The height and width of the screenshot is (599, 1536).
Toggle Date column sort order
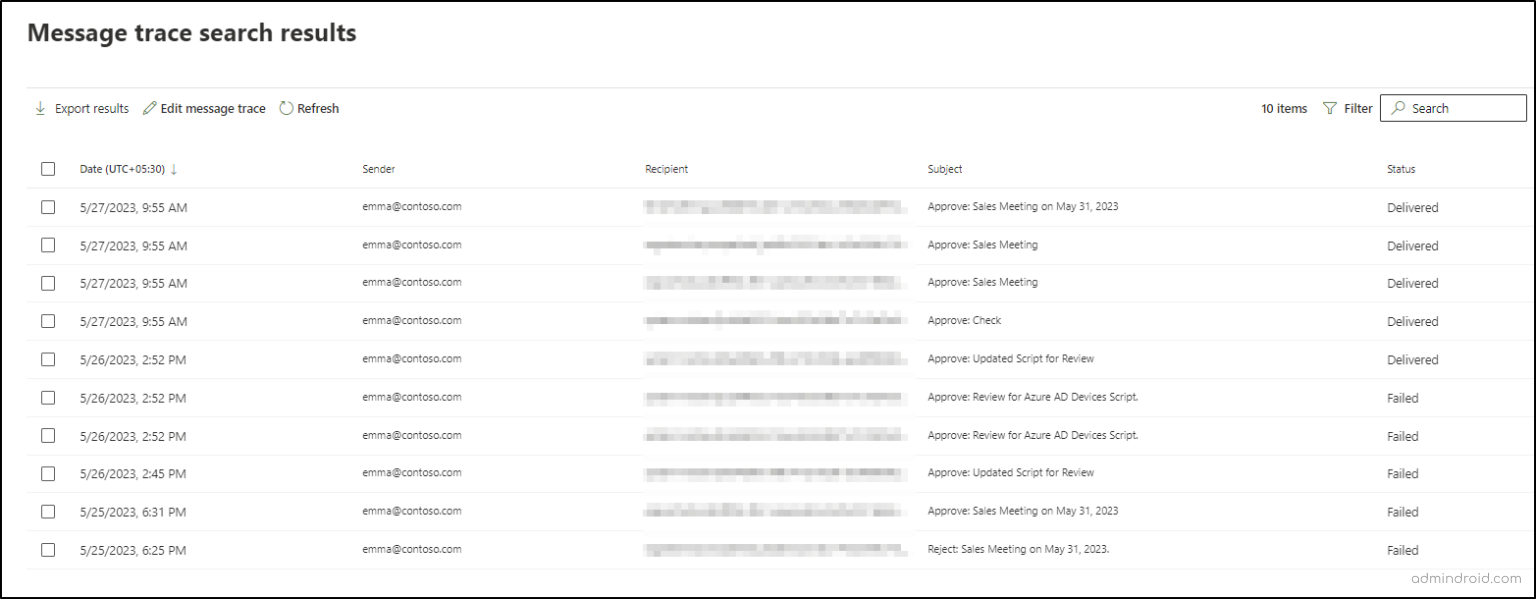[x=120, y=169]
